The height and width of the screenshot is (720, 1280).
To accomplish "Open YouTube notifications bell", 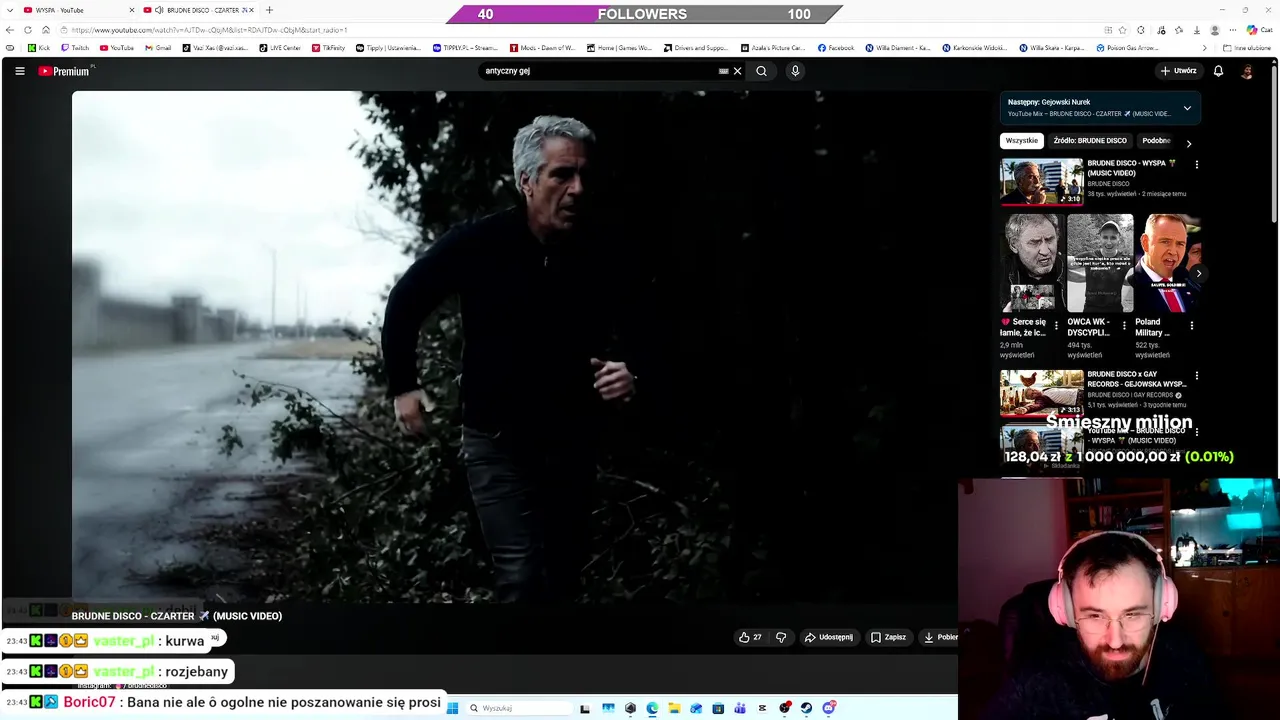I will pyautogui.click(x=1218, y=71).
